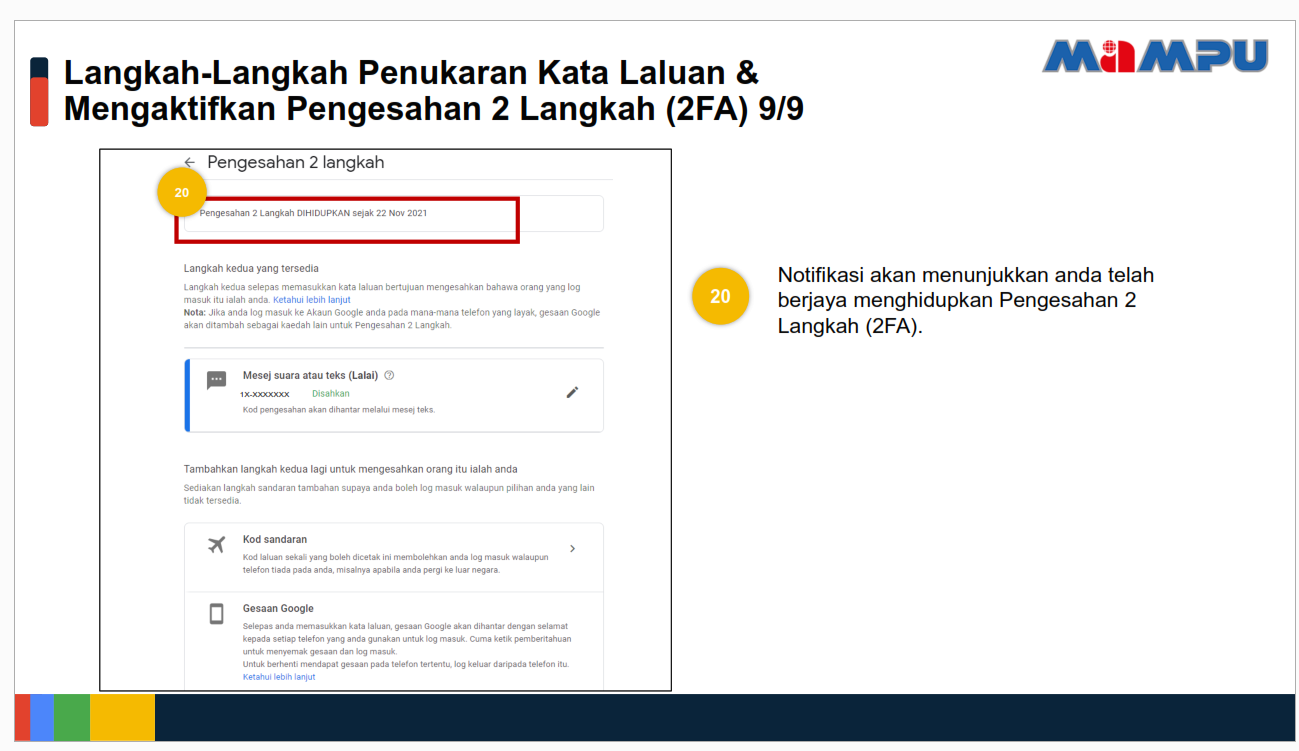Click the MAMPU logo
The image size is (1299, 751).
[x=1155, y=56]
